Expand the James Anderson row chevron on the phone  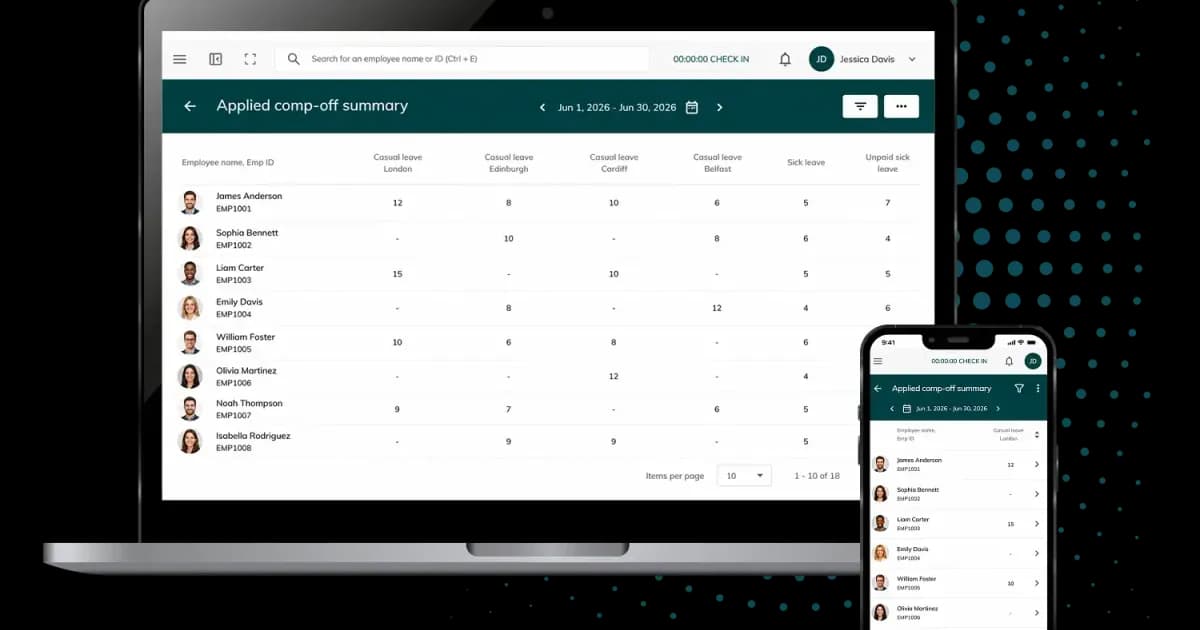1036,464
